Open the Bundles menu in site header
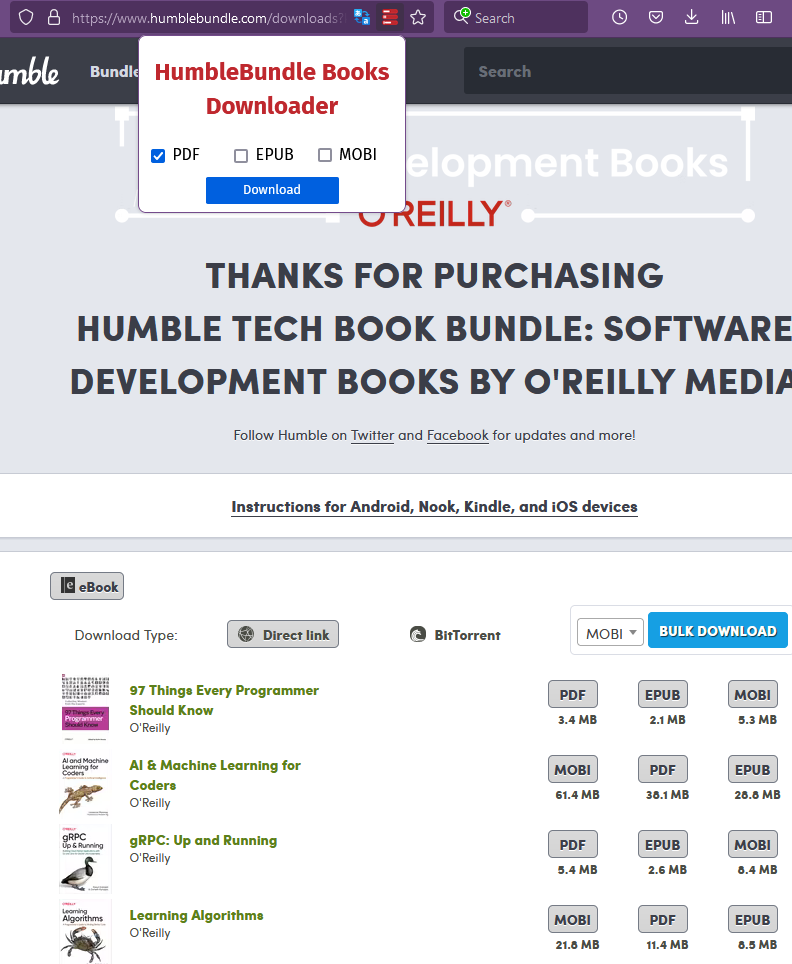Screen dimensions: 792x964 click(x=114, y=71)
